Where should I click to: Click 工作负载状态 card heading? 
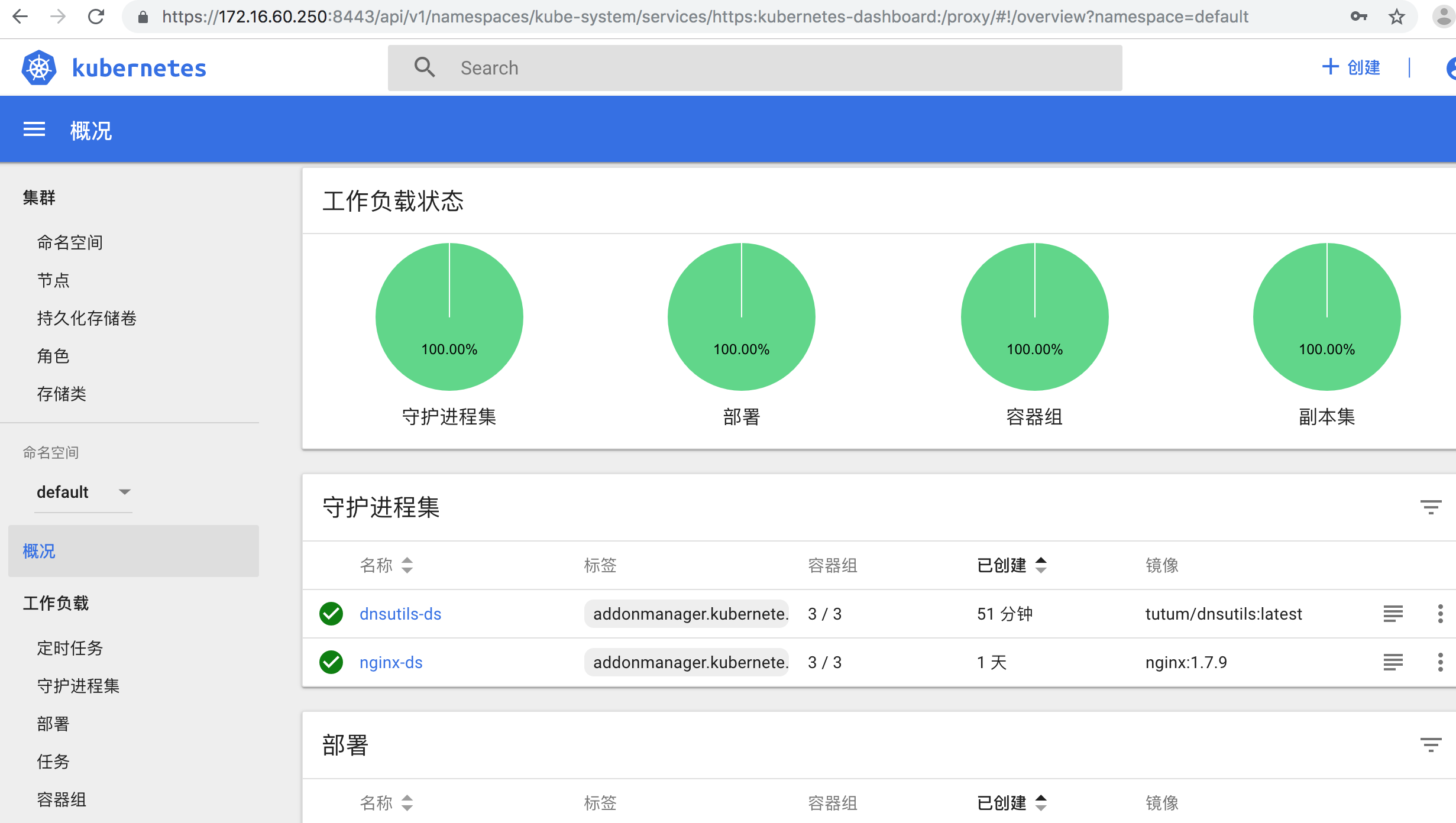393,201
